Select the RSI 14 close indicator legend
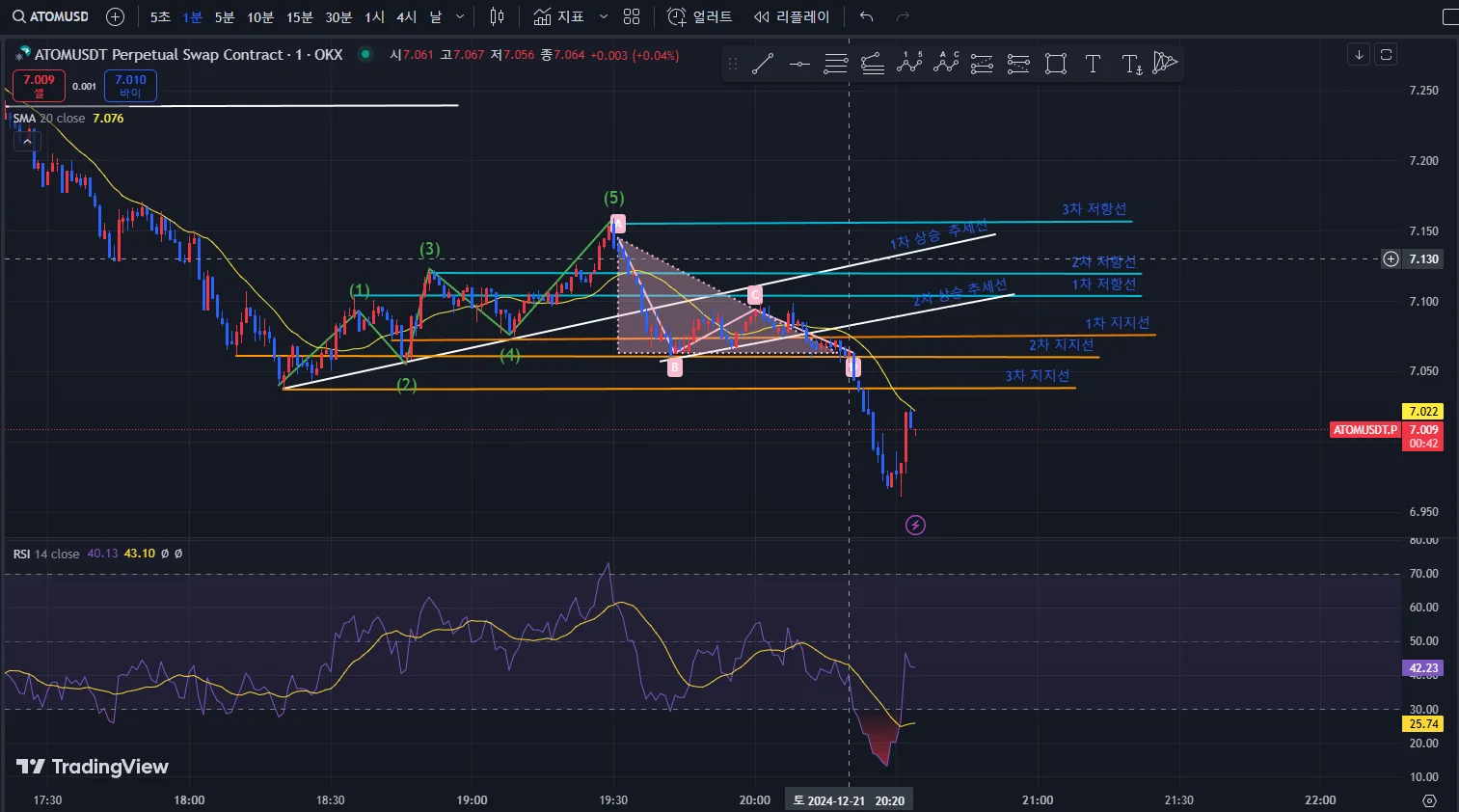The height and width of the screenshot is (812, 1459). pos(46,554)
